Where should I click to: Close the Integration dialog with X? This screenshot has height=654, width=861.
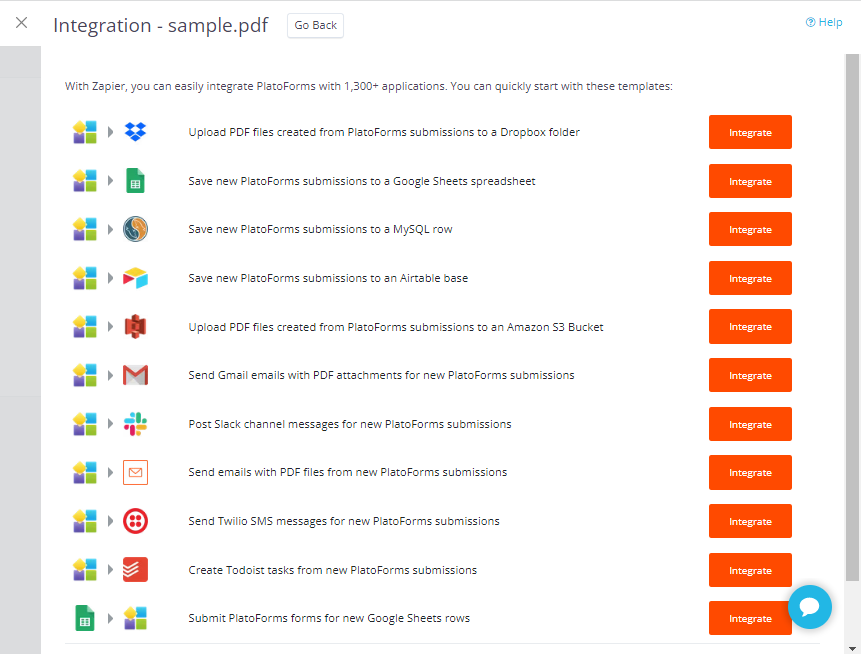pos(22,23)
